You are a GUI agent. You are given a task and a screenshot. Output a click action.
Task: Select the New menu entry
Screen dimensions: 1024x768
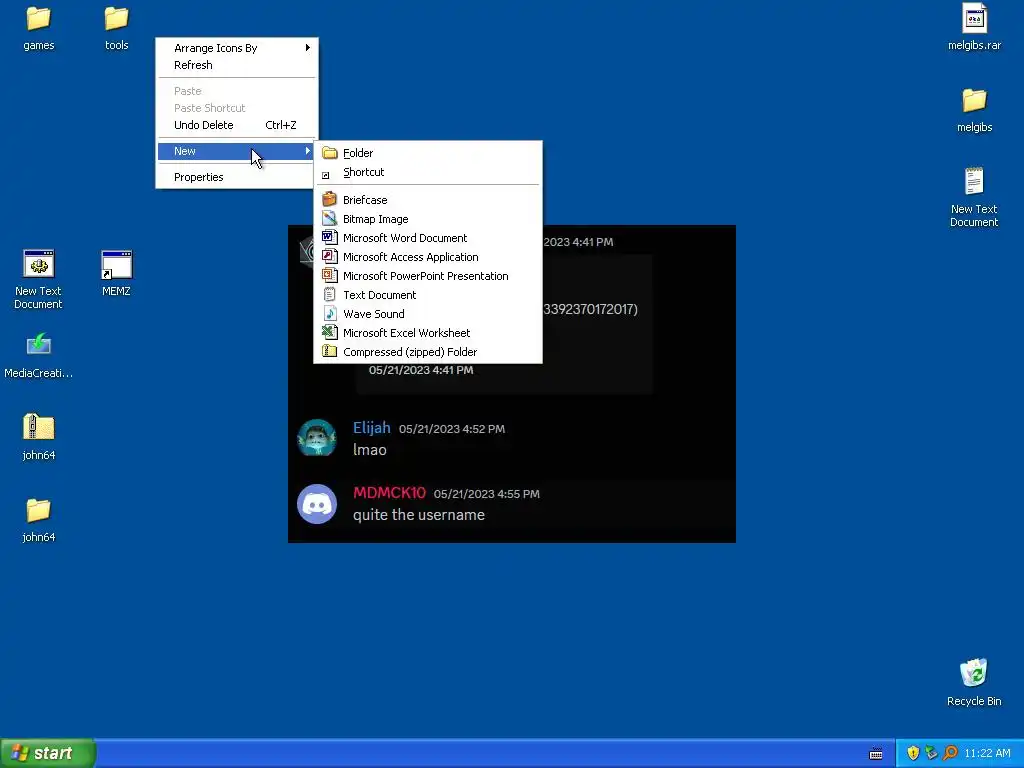point(236,151)
